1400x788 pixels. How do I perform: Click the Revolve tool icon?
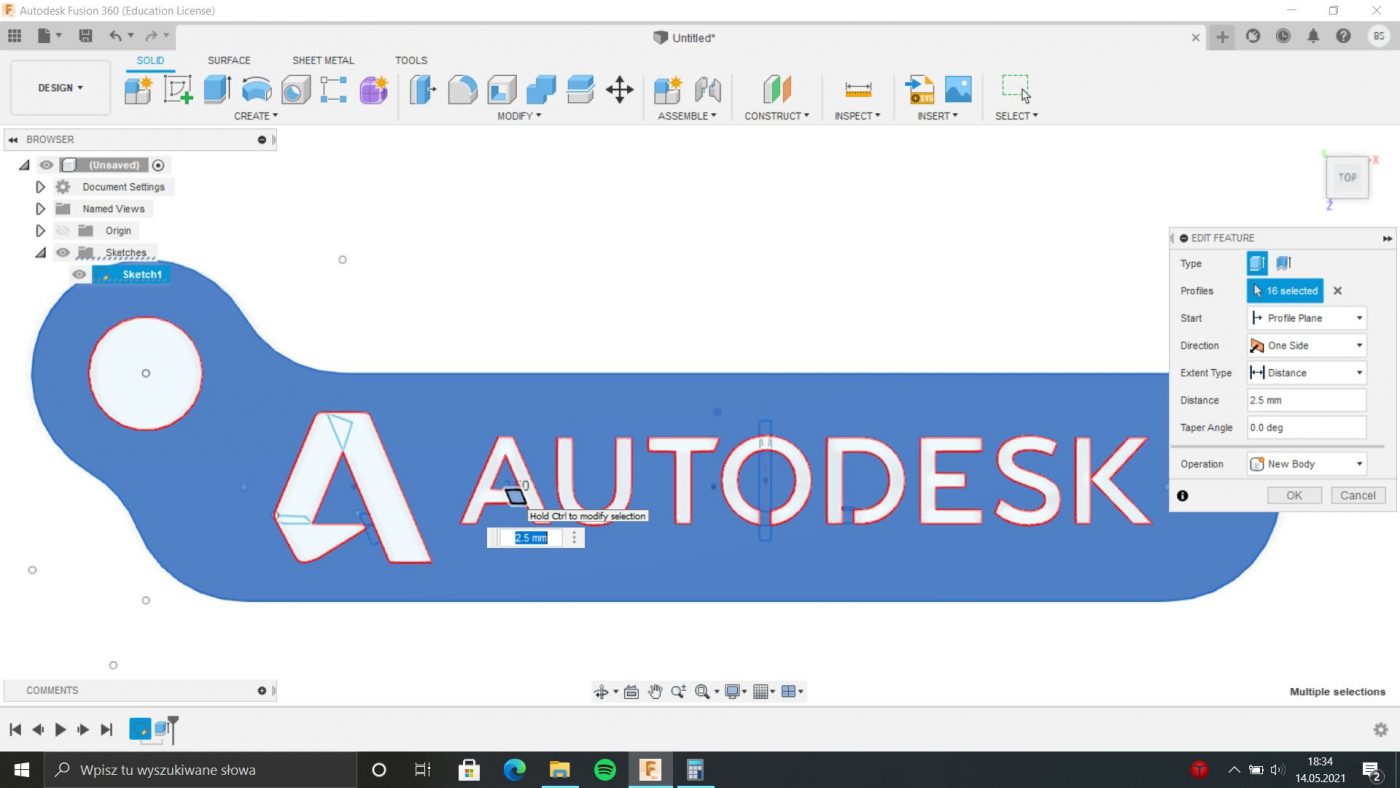coord(257,90)
